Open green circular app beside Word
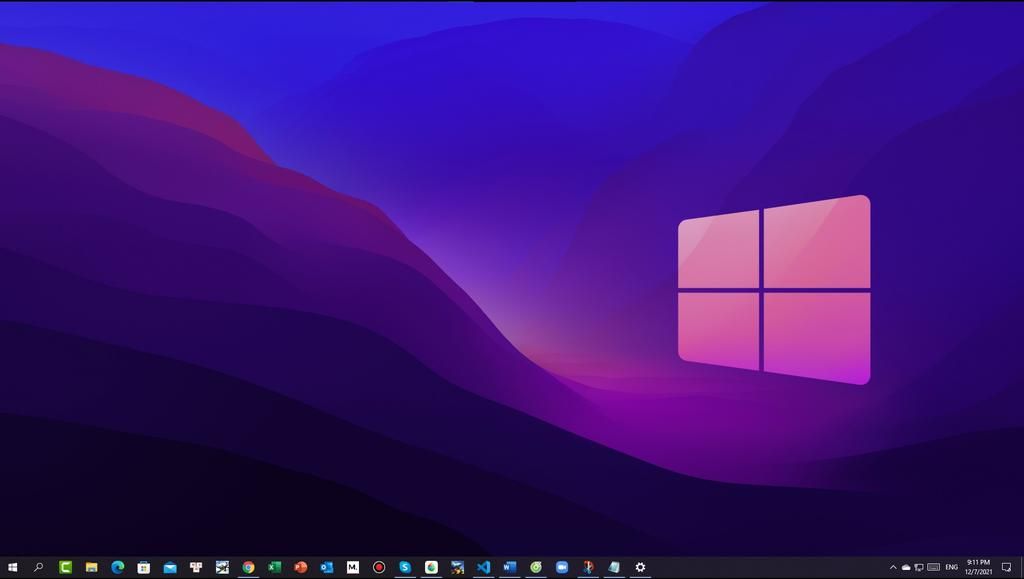 (x=536, y=567)
